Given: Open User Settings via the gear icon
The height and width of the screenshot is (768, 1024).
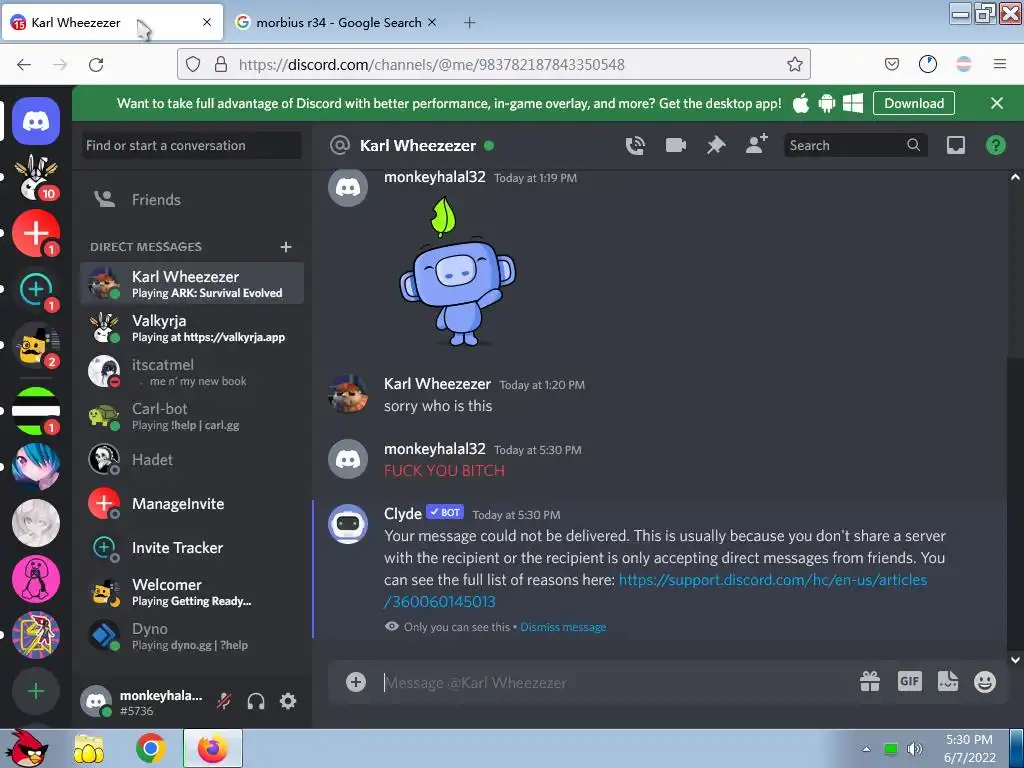Looking at the screenshot, I should [x=288, y=701].
